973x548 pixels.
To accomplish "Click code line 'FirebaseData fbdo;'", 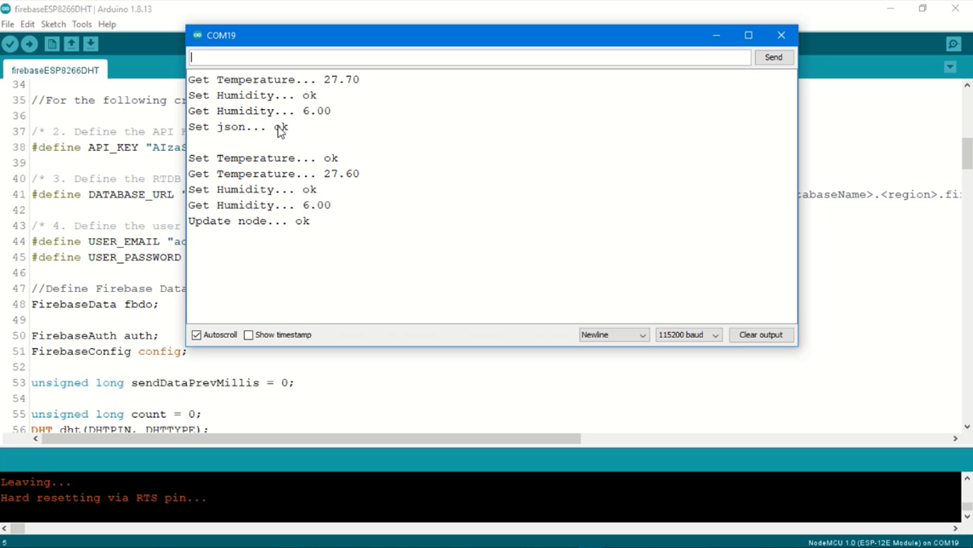I will point(95,305).
